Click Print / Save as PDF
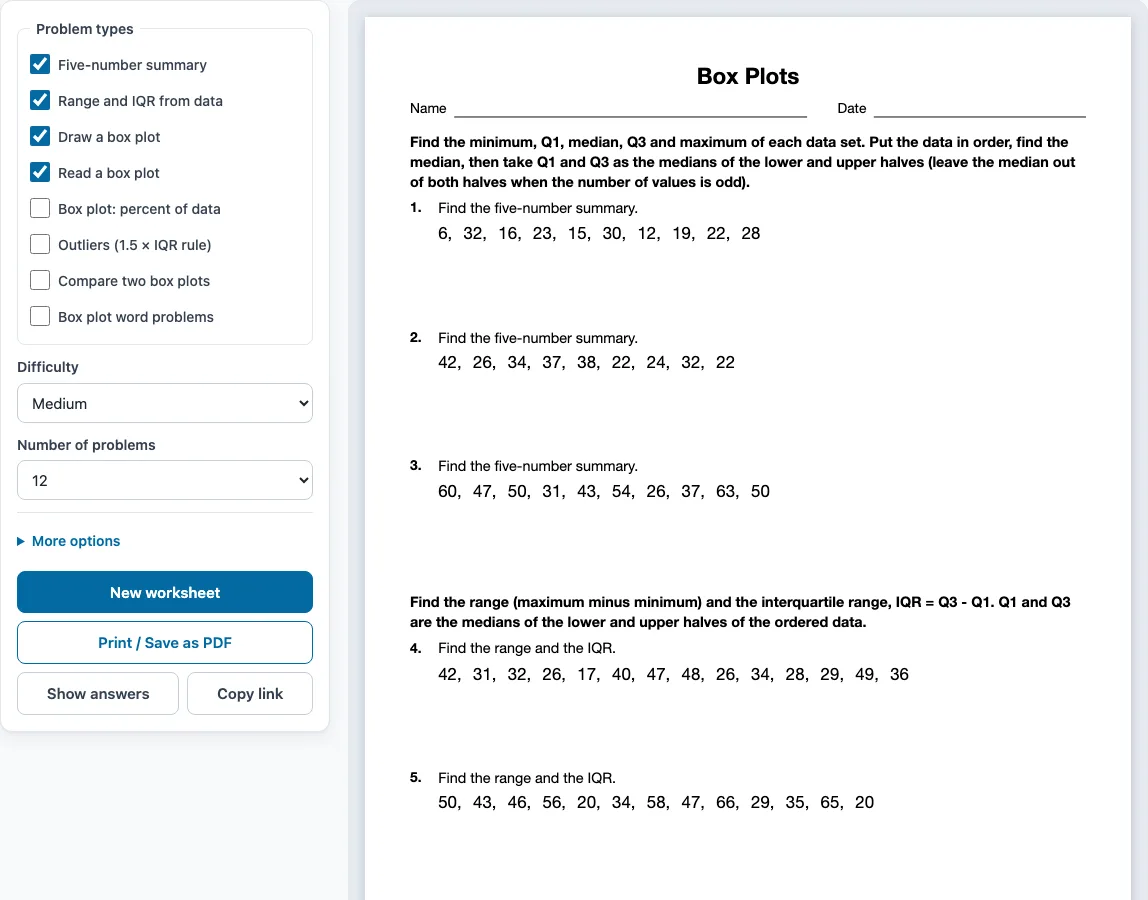 click(165, 642)
